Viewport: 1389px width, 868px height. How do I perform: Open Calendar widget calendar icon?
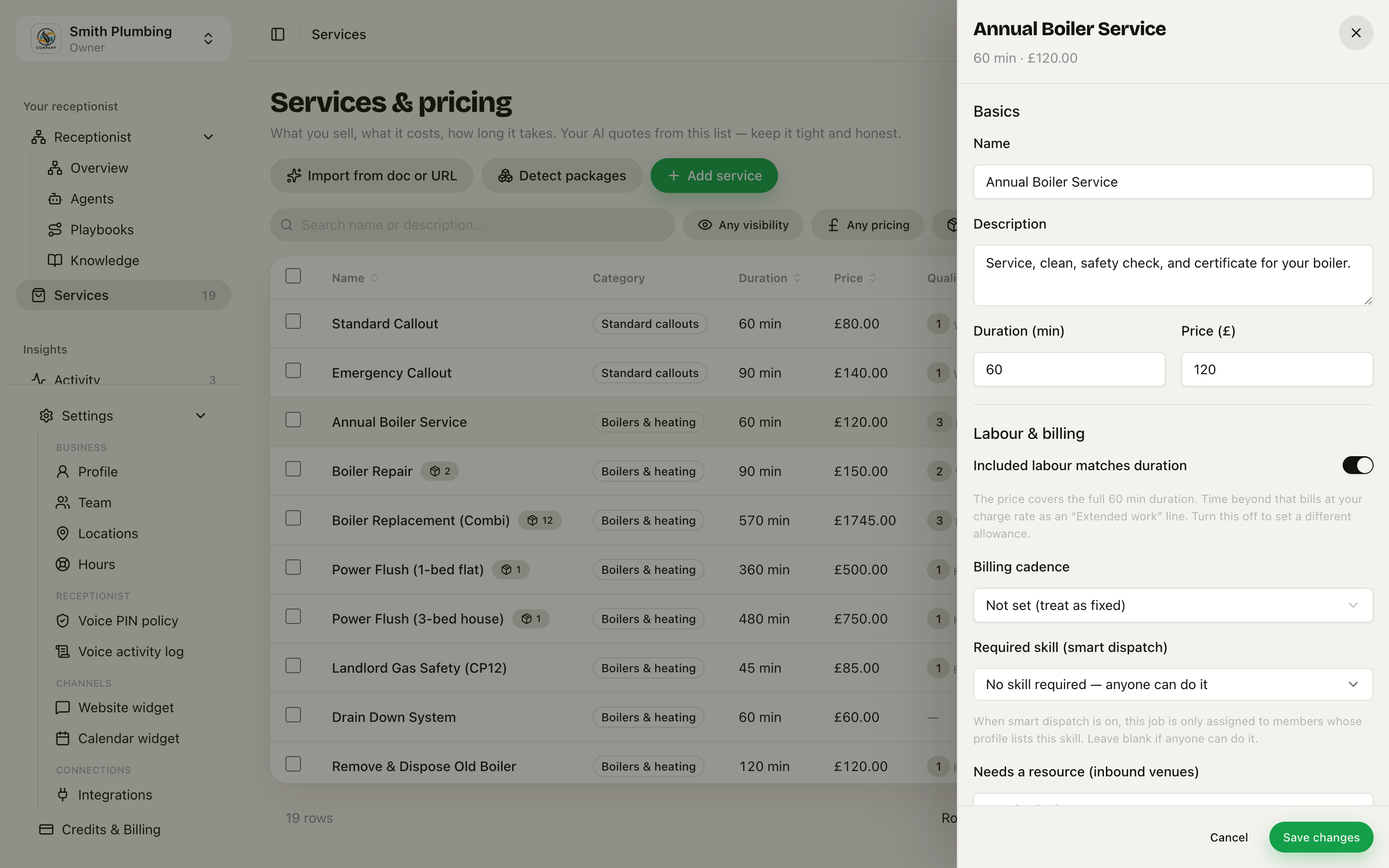coord(63,738)
